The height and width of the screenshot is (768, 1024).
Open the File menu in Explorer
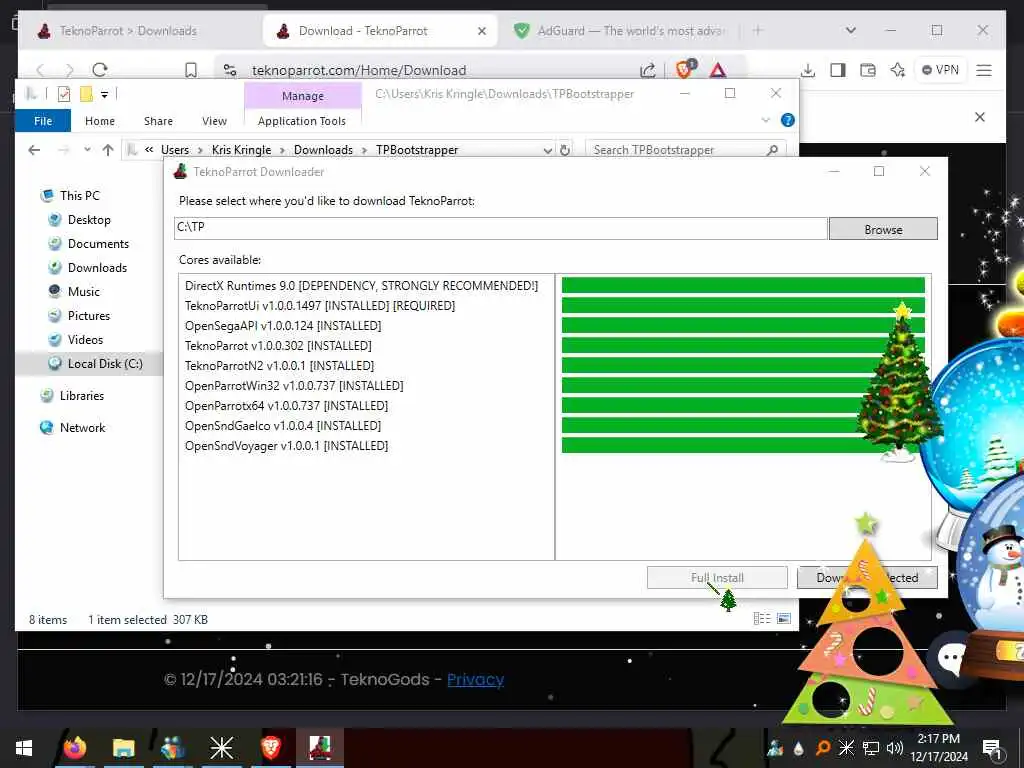pyautogui.click(x=43, y=121)
